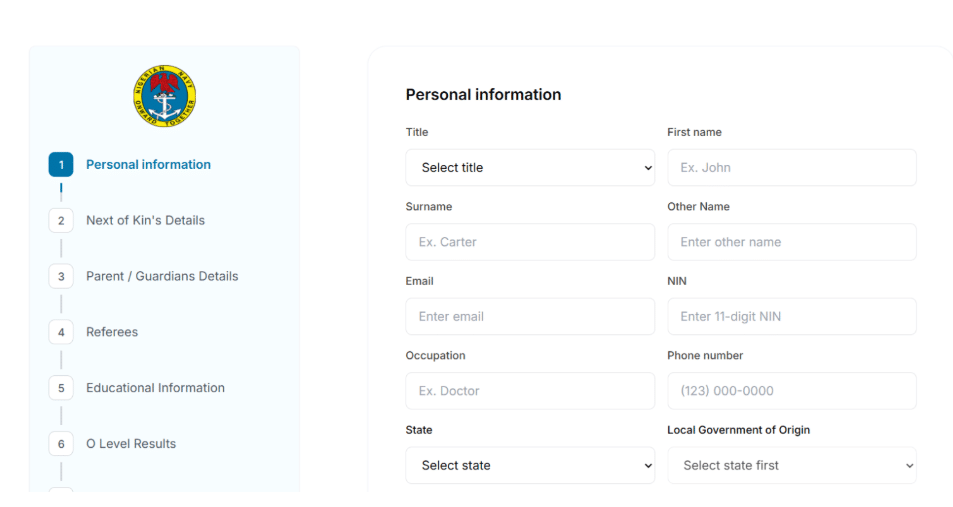Image resolution: width=953 pixels, height=507 pixels.
Task: Expand the Select state dropdown
Action: coord(530,466)
